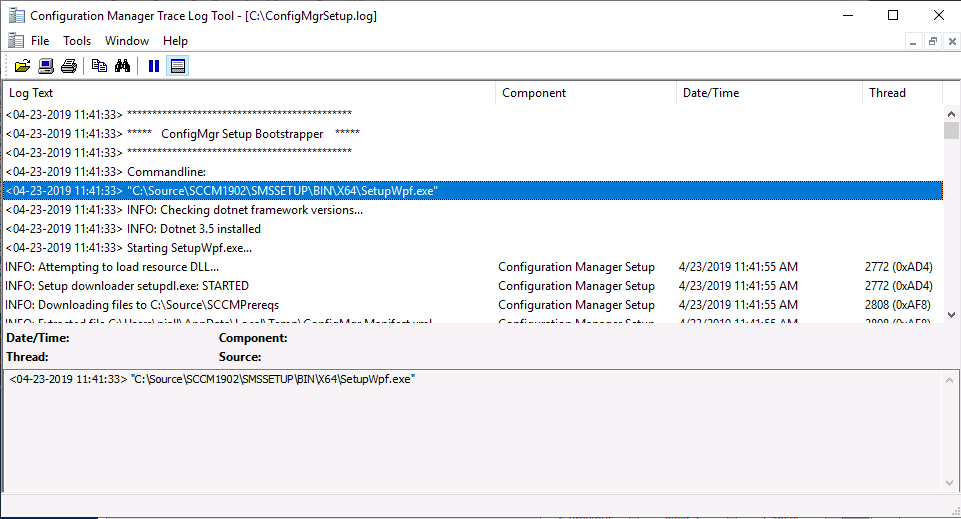
Task: Select highlighted SetupWpf.exe path row
Action: tap(473, 191)
